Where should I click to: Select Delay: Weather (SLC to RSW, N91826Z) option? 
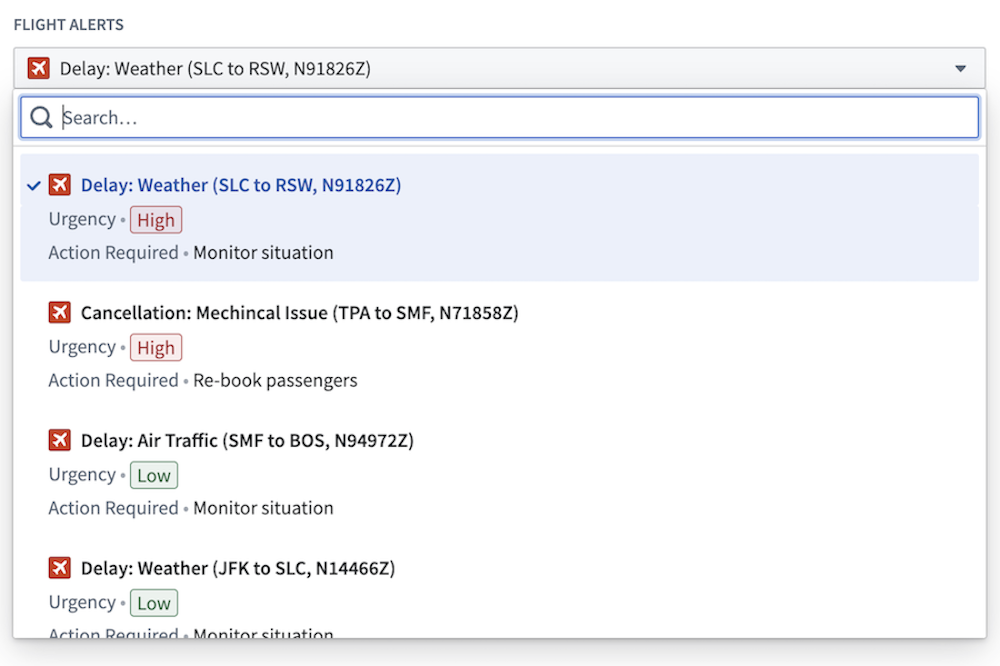point(499,218)
